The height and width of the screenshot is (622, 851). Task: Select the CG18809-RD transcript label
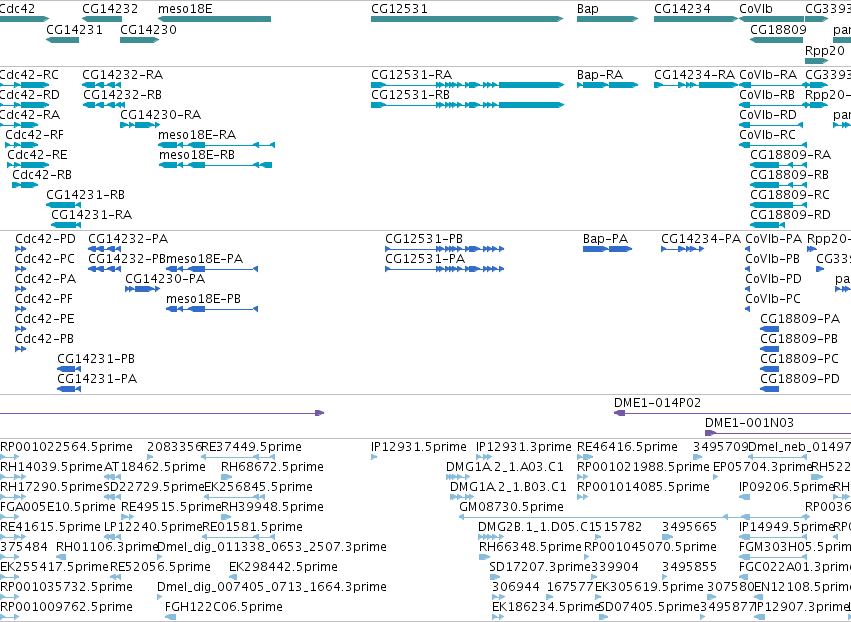tap(790, 214)
